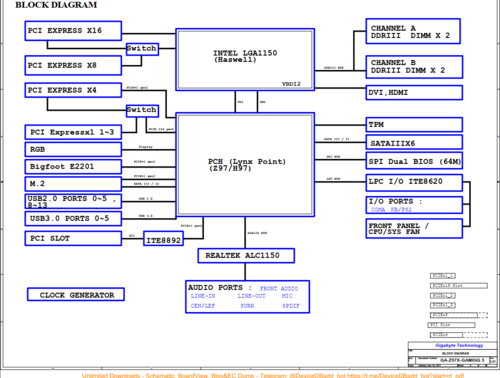Screen dimensions: 500x378
Task: Select the USB2.0 PORTS 0~5, 8~13 block
Action: [x=73, y=201]
